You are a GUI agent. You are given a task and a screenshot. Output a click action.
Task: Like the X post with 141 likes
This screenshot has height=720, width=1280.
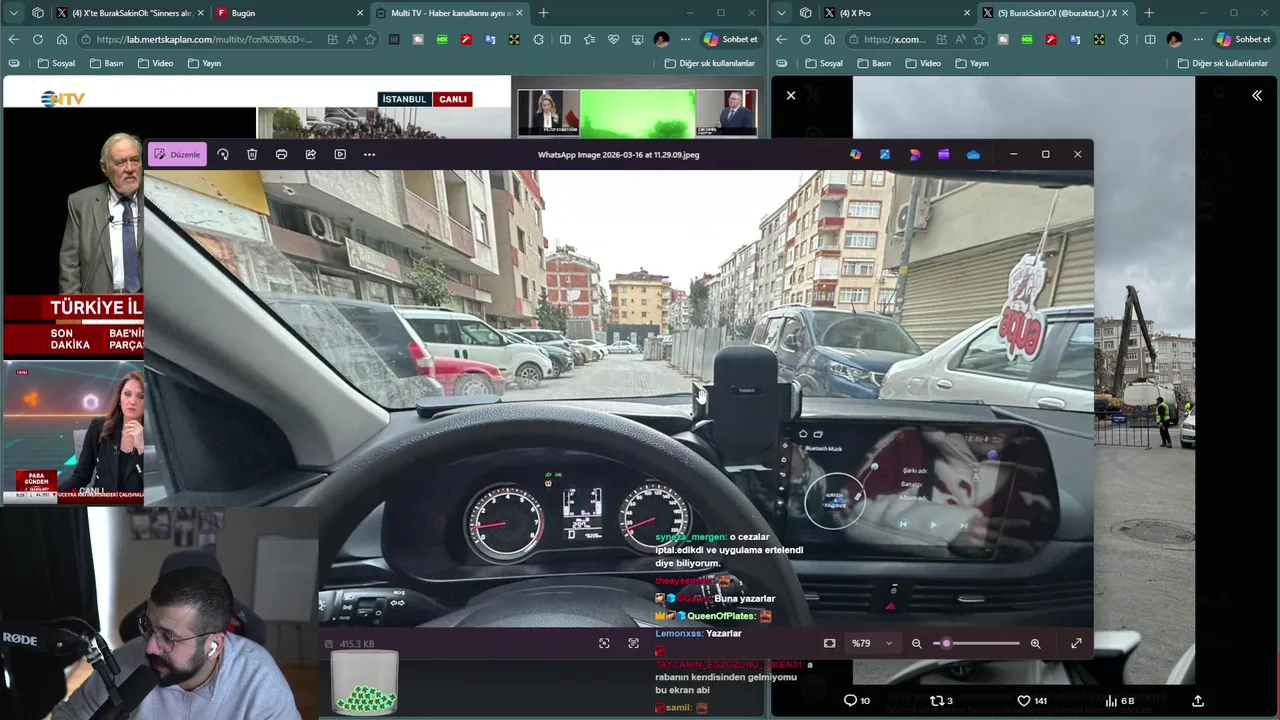tap(1032, 700)
